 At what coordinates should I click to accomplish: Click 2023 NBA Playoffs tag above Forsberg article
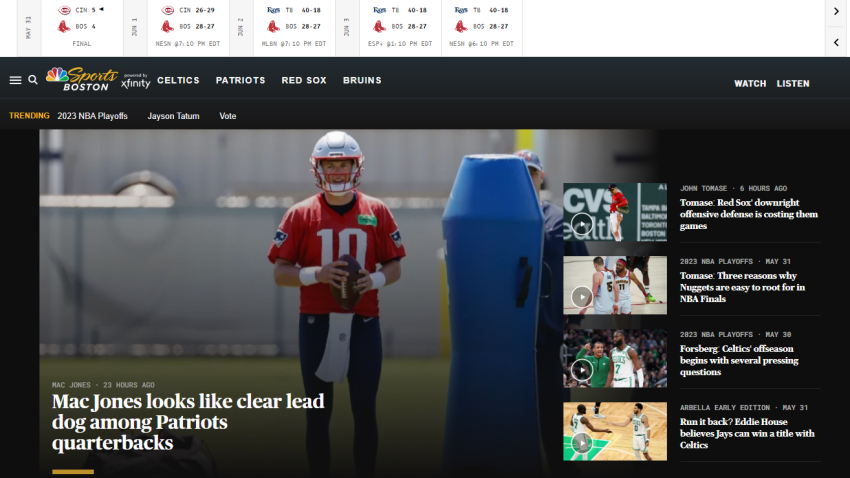(716, 334)
